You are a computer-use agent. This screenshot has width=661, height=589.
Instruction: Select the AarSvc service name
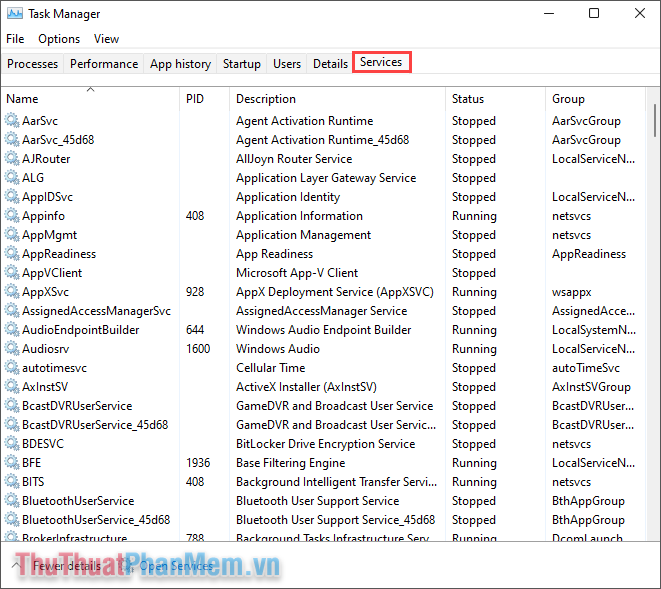[x=40, y=121]
